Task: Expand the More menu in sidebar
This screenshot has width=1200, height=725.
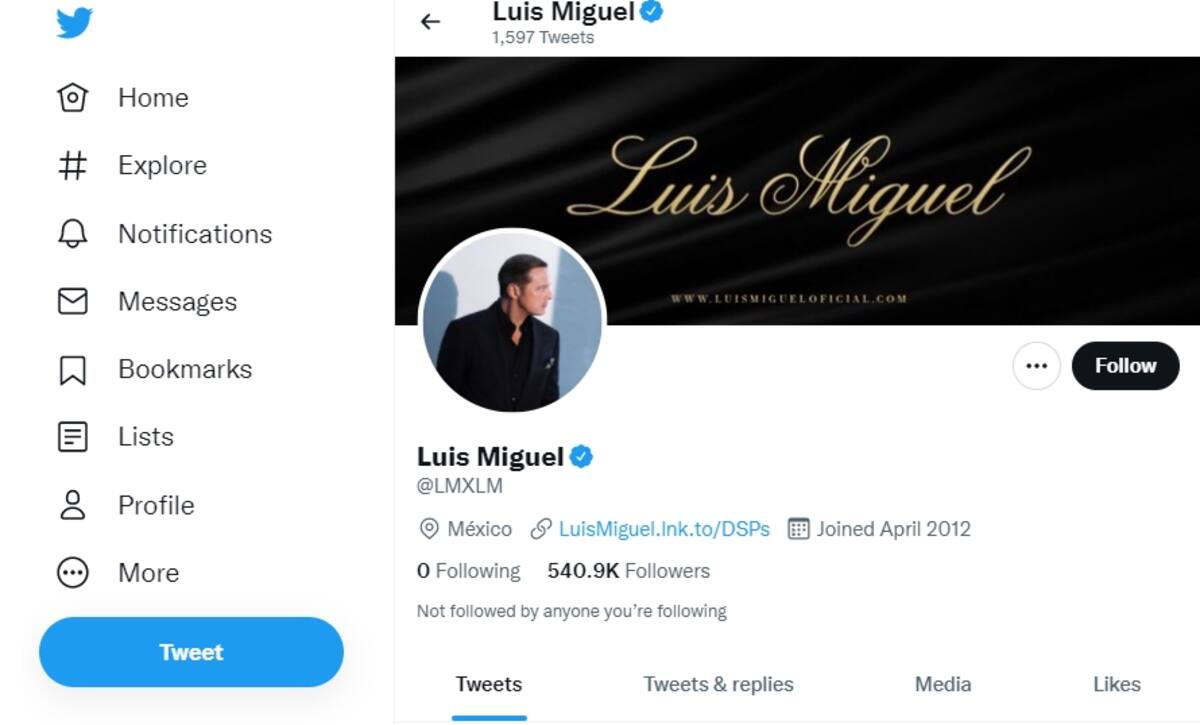Action: coord(73,573)
